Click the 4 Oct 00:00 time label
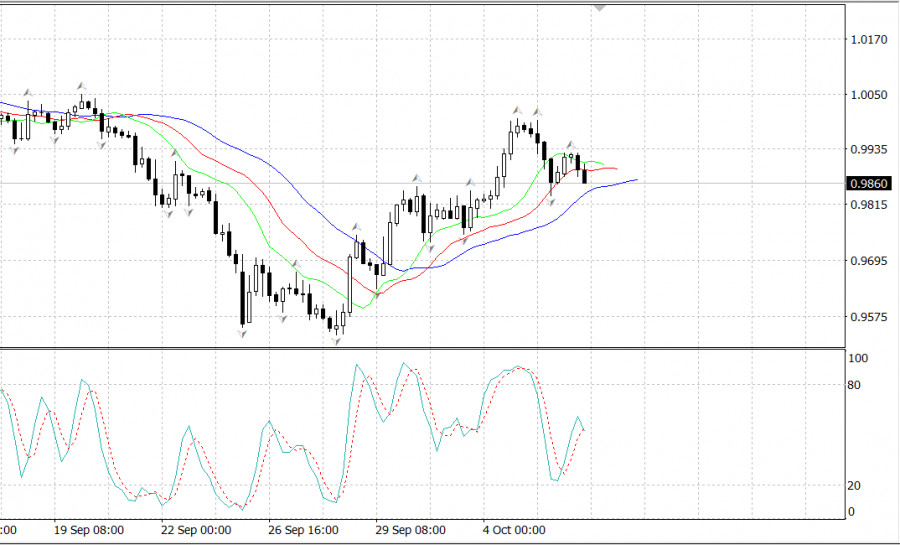Image resolution: width=900 pixels, height=545 pixels. pyautogui.click(x=515, y=530)
